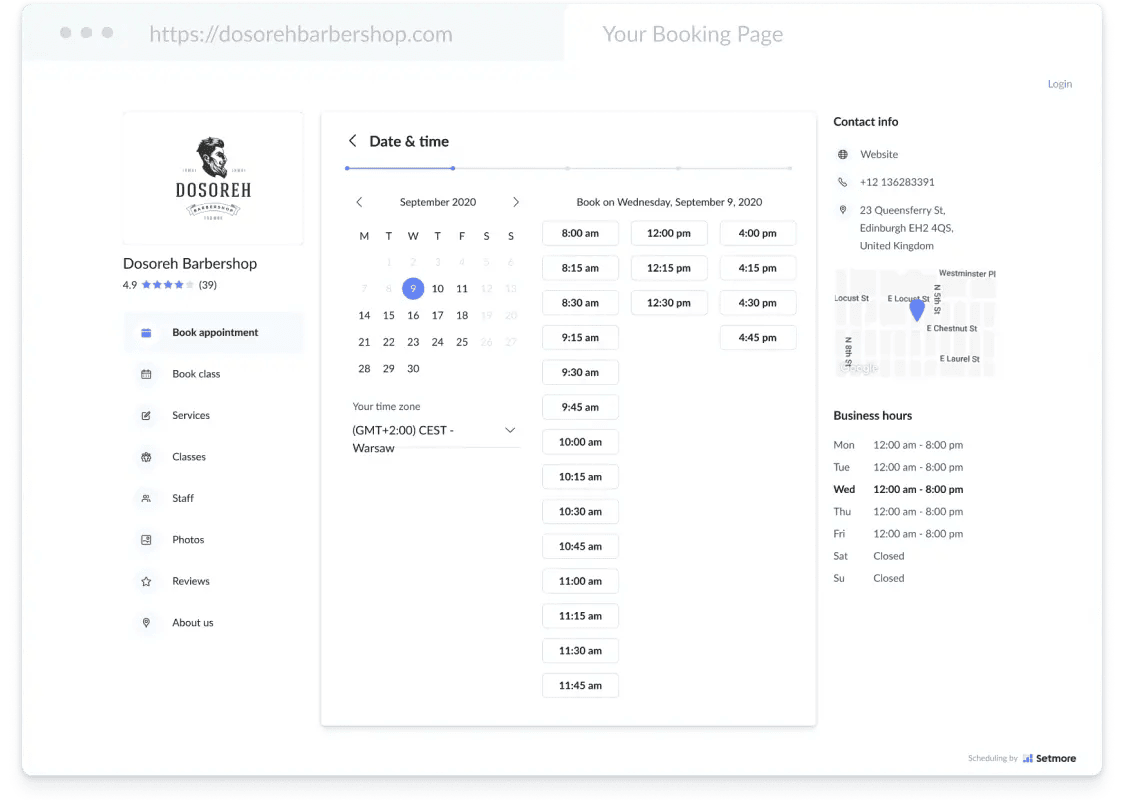1122x800 pixels.
Task: Click phone number +12 136283391
Action: 897,182
